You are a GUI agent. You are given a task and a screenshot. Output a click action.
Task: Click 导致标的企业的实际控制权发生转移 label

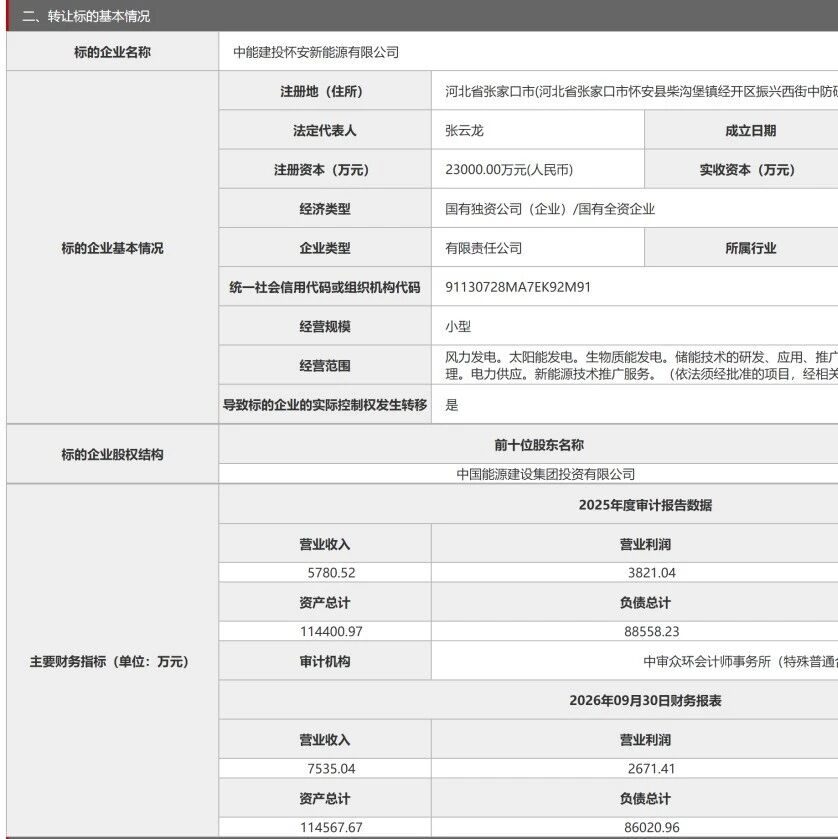click(x=324, y=405)
